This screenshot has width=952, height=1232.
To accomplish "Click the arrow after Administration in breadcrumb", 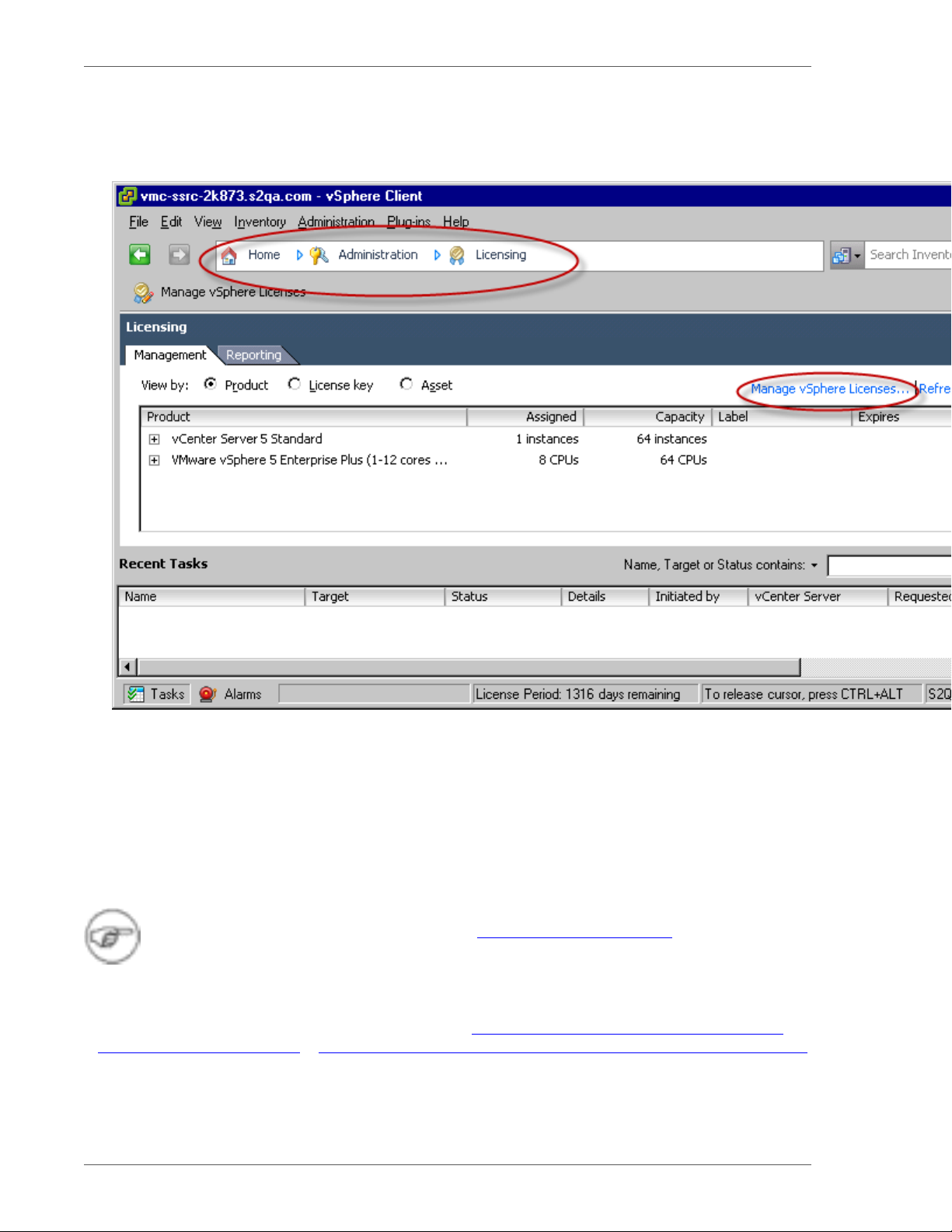I will coord(437,255).
